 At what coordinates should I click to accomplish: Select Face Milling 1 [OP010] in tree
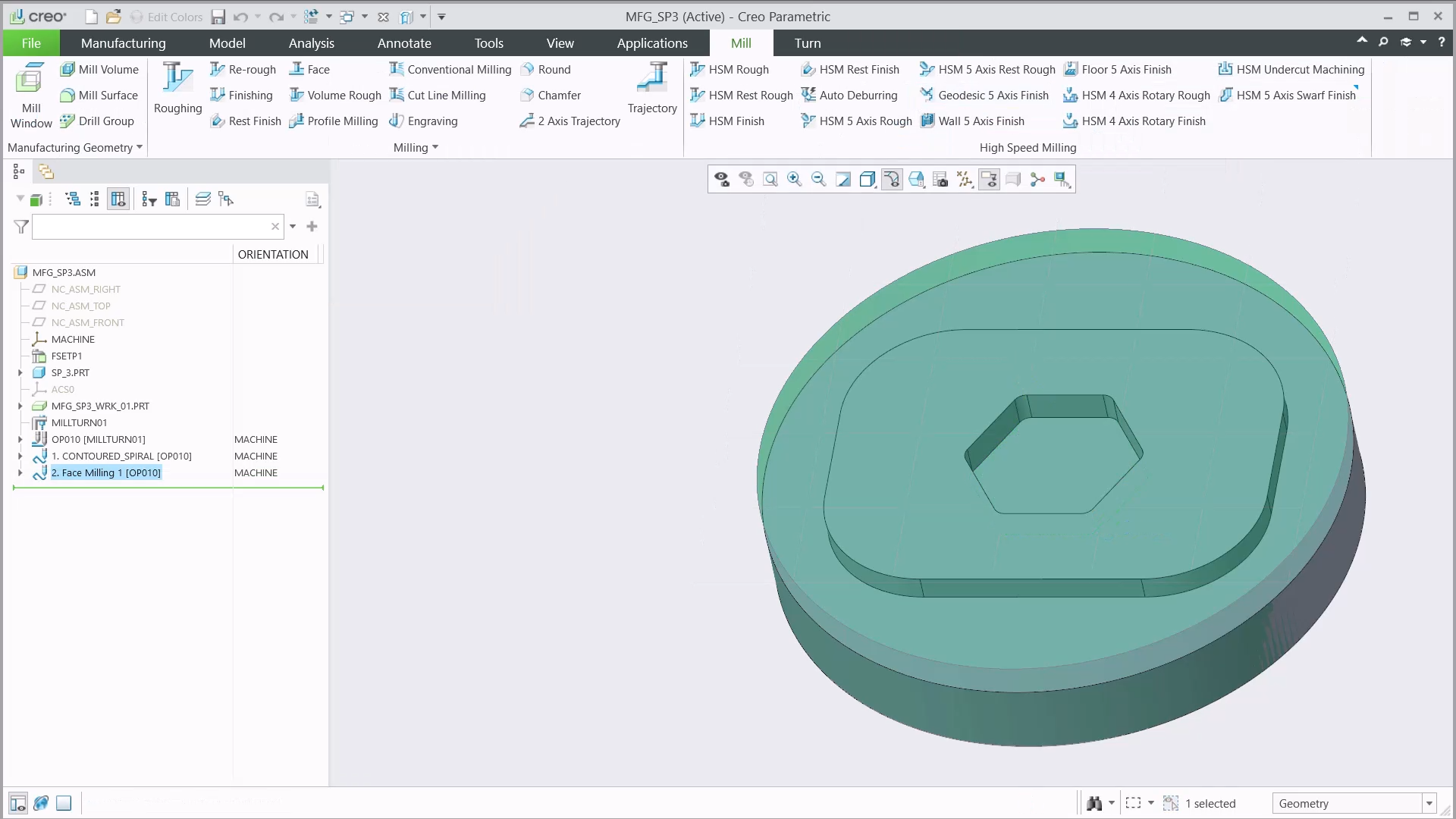106,473
